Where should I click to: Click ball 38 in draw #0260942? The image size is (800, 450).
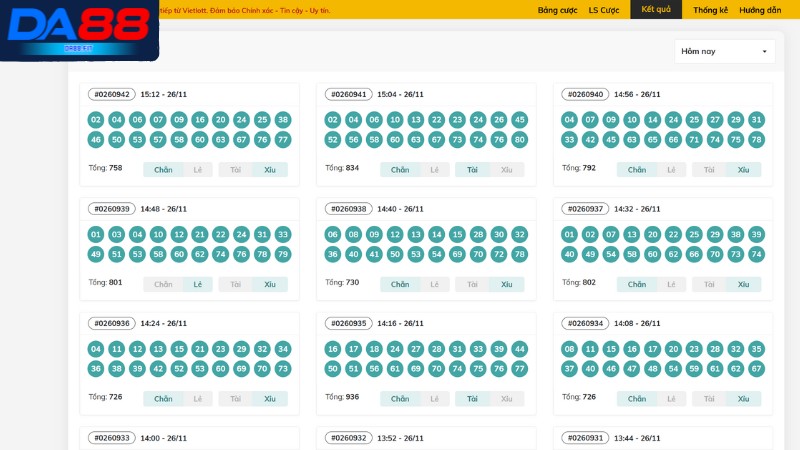(283, 120)
